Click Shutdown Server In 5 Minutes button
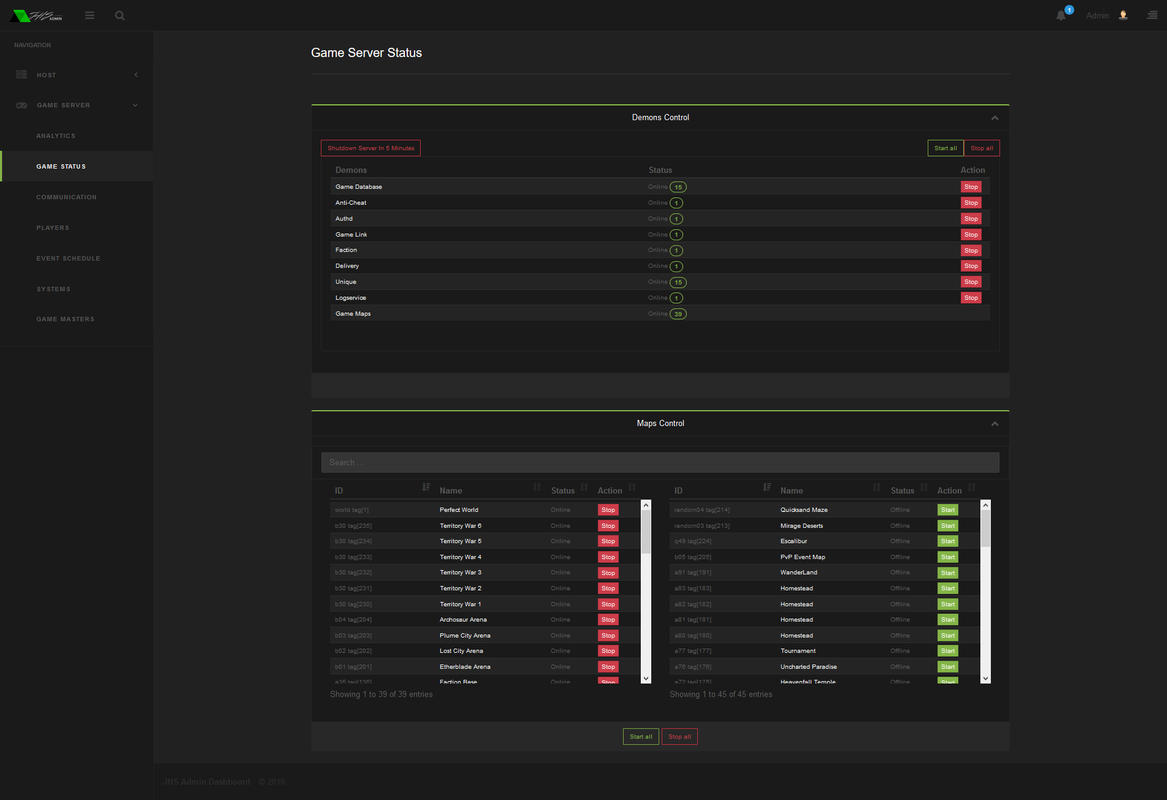1167x800 pixels. pyautogui.click(x=371, y=148)
